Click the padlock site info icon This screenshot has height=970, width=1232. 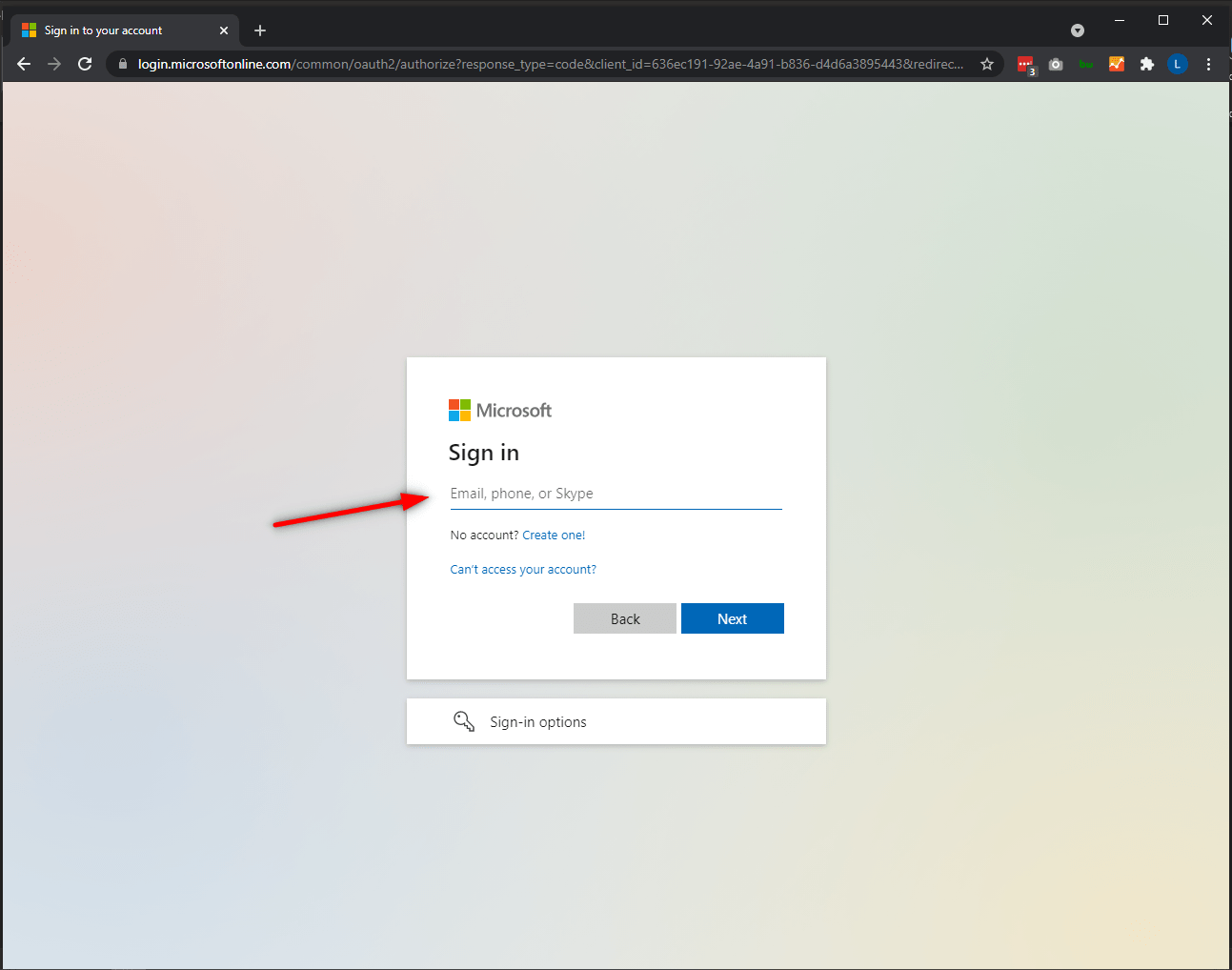coord(123,64)
